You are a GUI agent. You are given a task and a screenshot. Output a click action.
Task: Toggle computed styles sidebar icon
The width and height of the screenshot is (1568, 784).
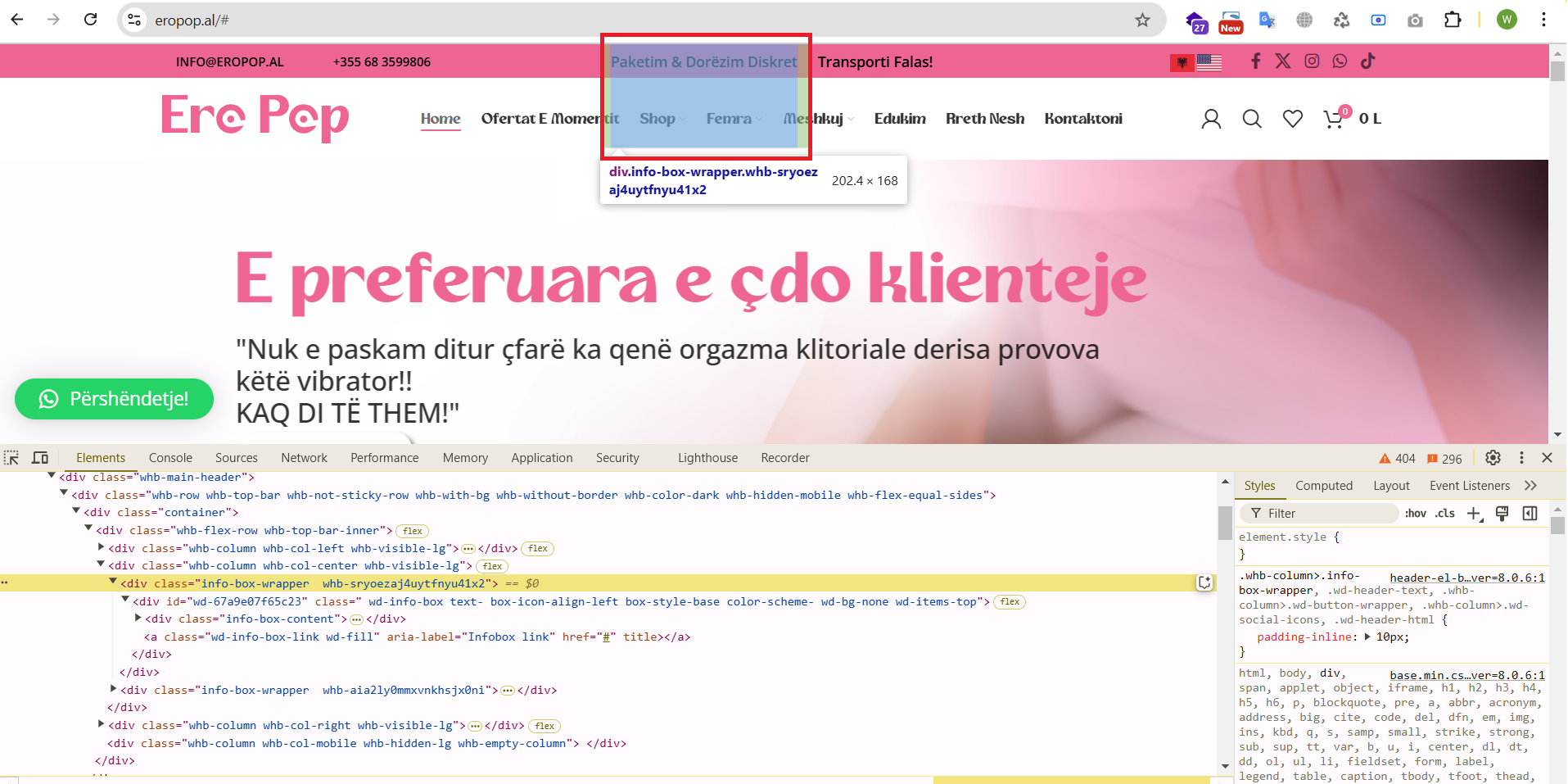[1530, 514]
